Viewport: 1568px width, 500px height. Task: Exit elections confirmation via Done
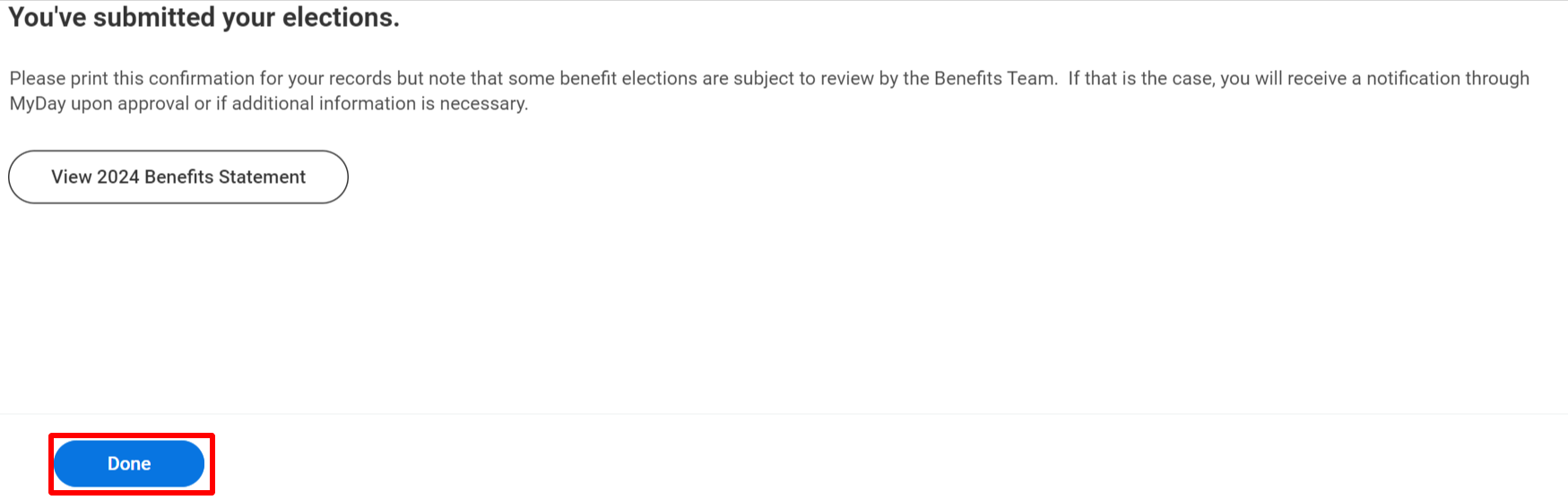click(x=129, y=463)
